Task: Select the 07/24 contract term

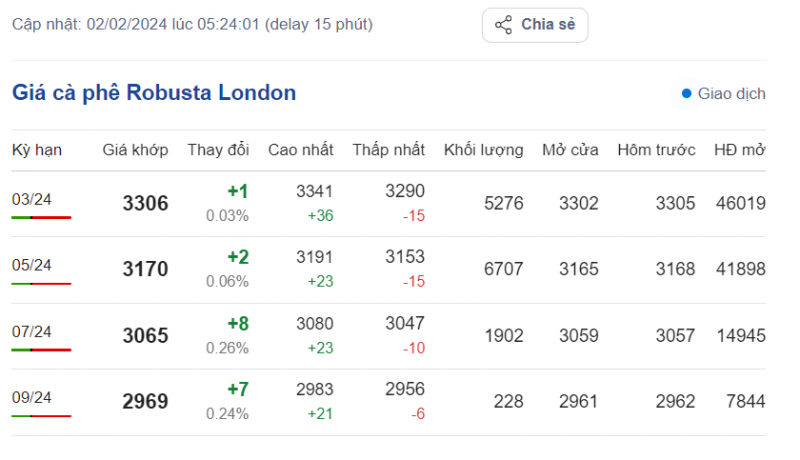Action: coord(32,331)
